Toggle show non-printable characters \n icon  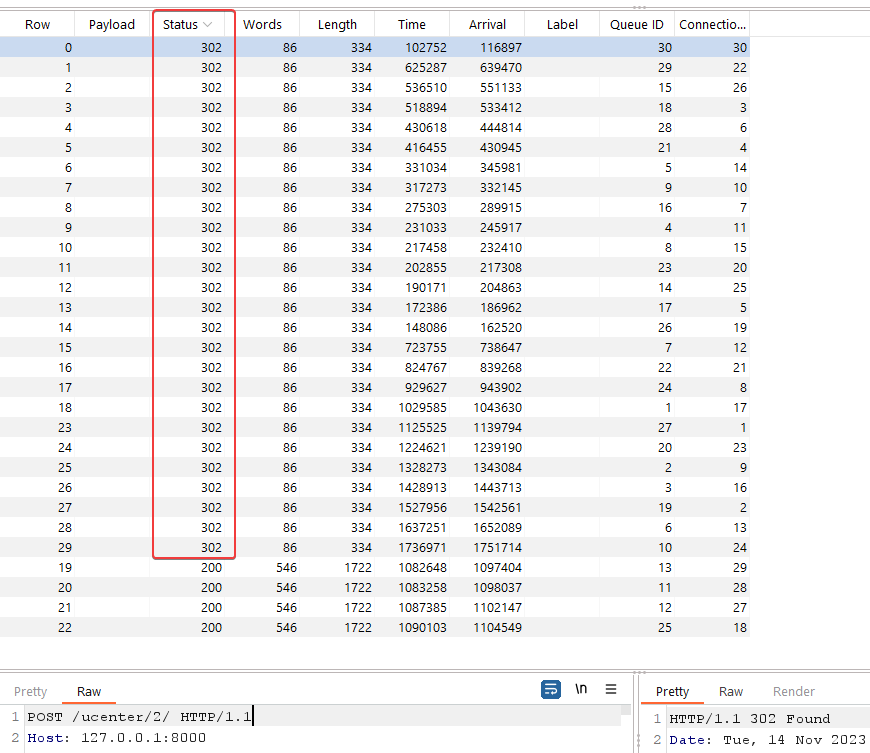(x=581, y=689)
